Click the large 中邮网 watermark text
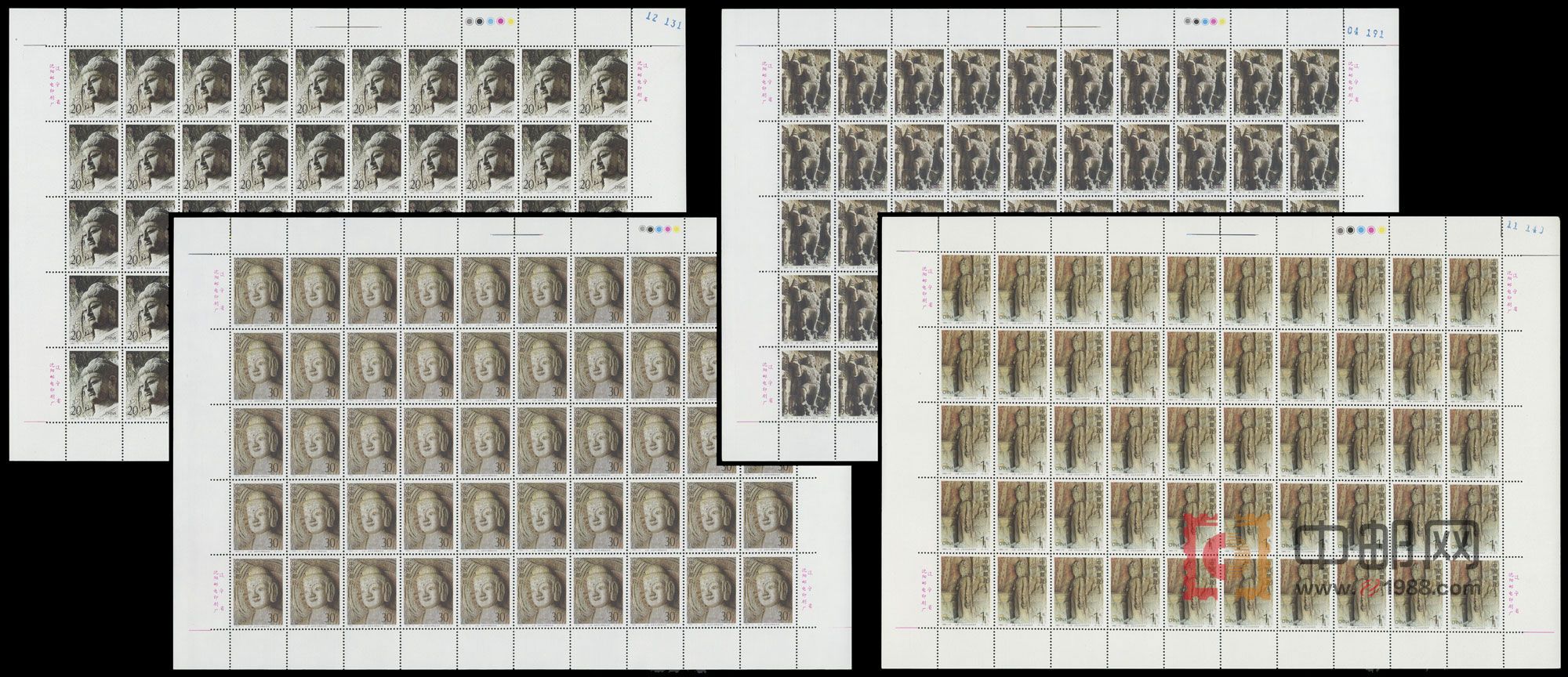Screen dimensions: 1568x677 click(1386, 544)
